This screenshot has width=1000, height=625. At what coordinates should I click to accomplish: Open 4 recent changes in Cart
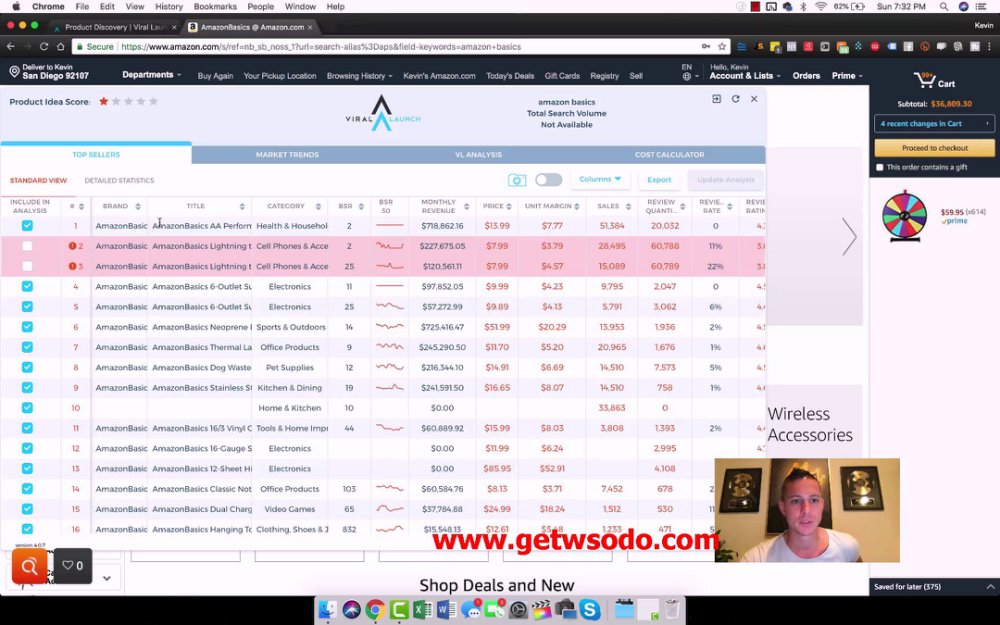(934, 124)
